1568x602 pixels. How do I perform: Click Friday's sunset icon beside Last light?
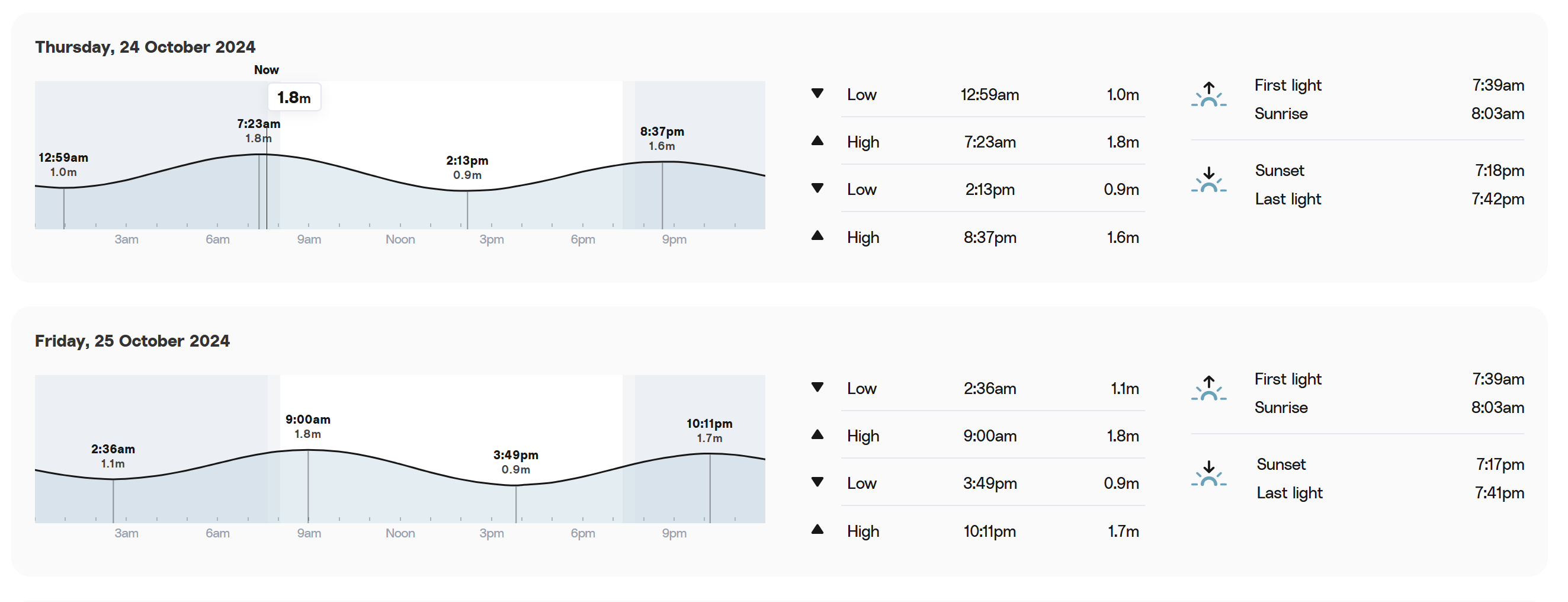(x=1208, y=473)
